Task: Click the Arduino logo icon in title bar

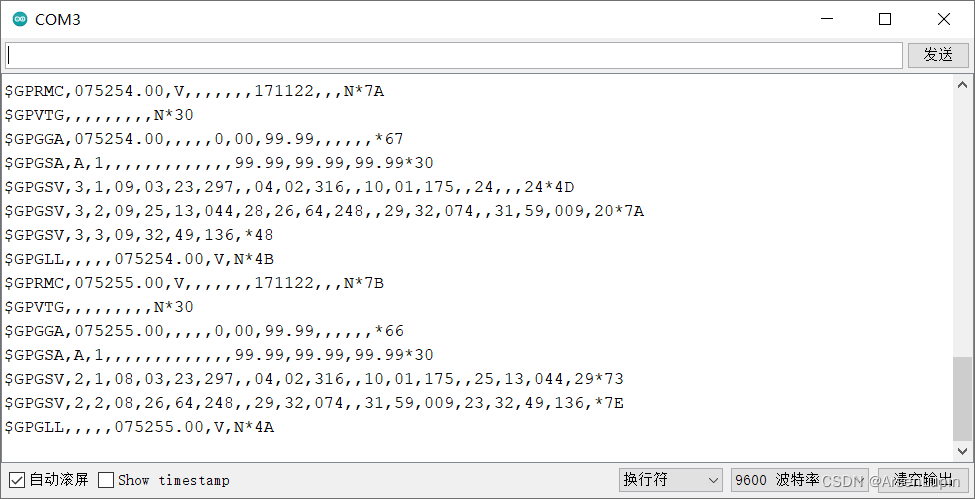Action: coord(20,19)
